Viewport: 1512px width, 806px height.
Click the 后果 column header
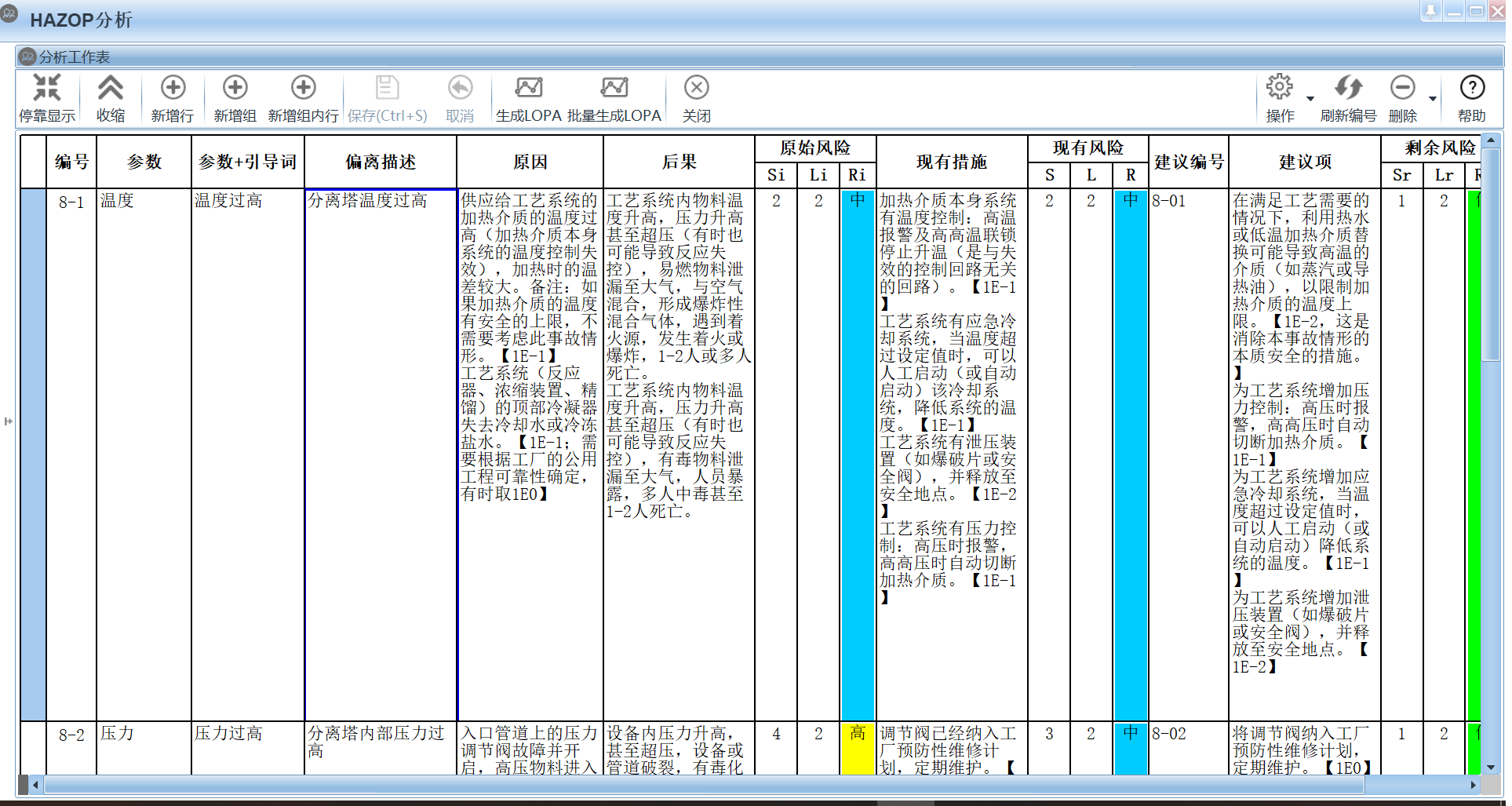[679, 162]
